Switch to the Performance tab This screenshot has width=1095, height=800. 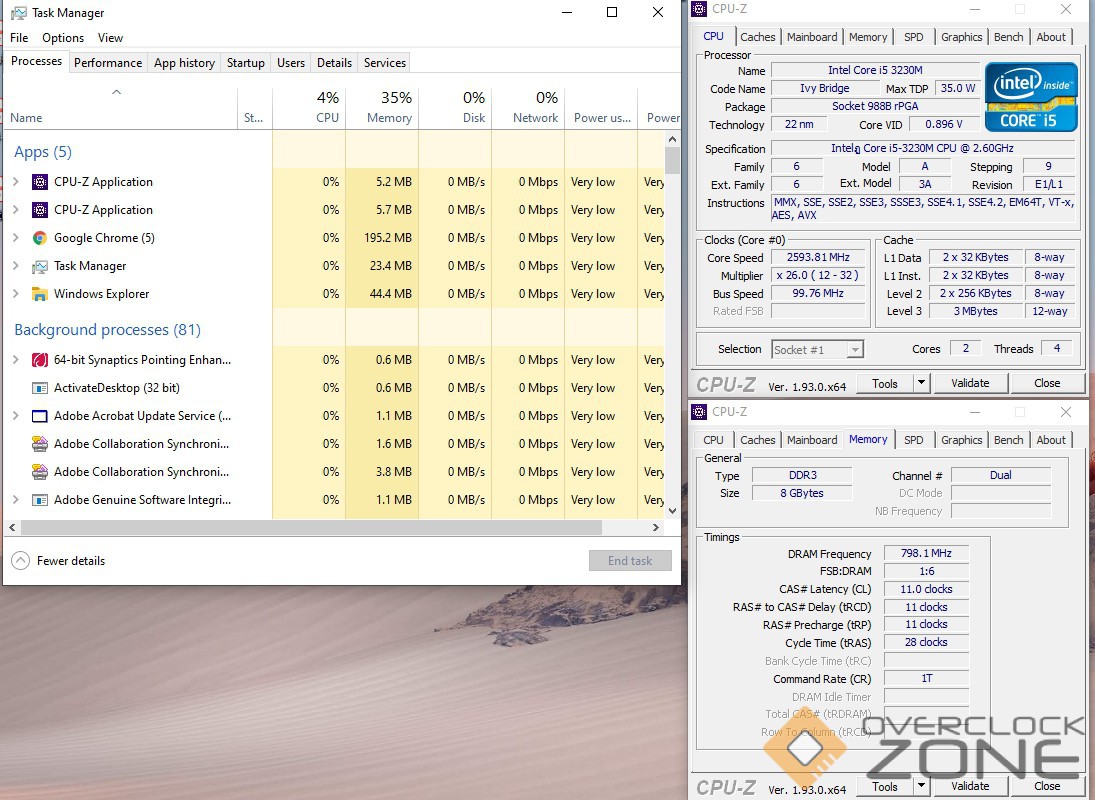[108, 63]
